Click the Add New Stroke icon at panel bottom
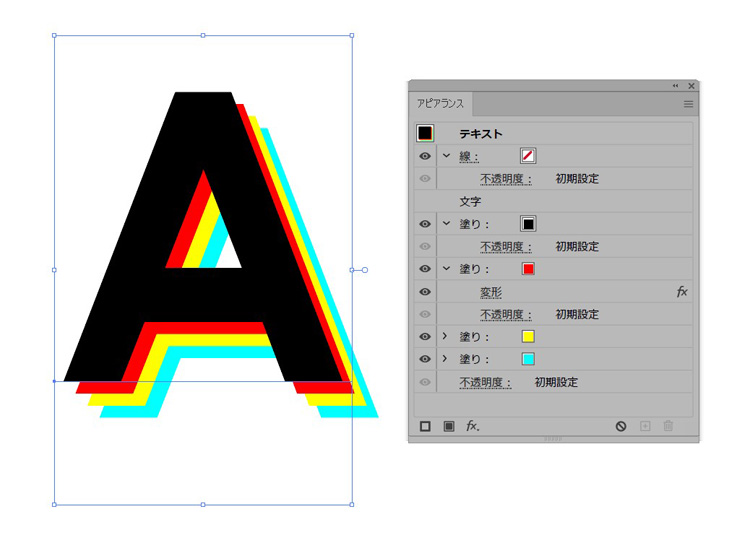 click(425, 426)
